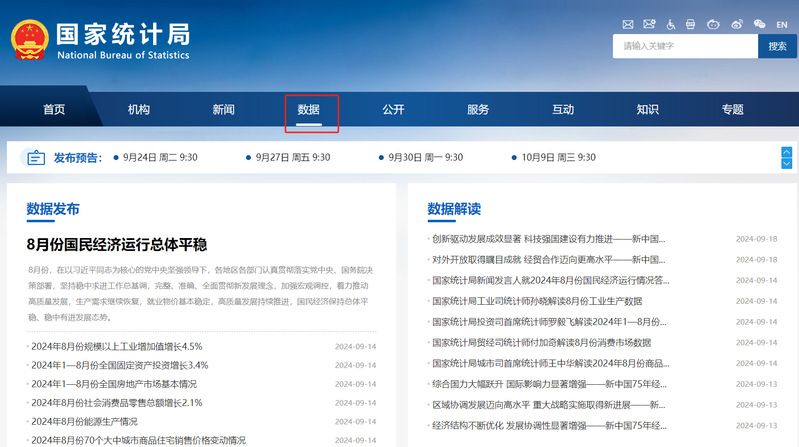799x447 pixels.
Task: Open the 公开 navigation menu
Action: 393,110
